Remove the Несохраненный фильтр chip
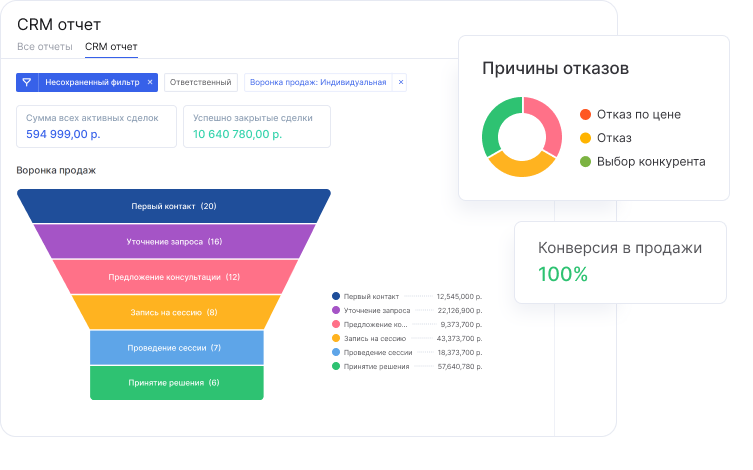Screen dimensions: 753x470 150,82
